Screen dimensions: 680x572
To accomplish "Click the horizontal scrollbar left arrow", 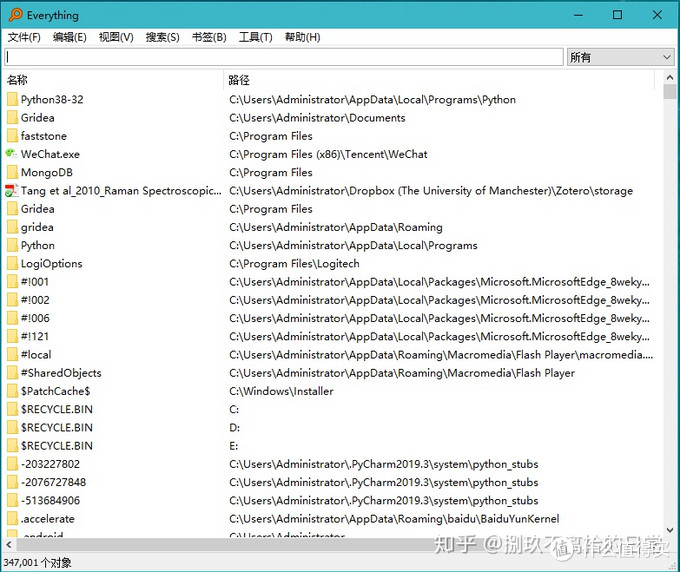I will point(9,544).
